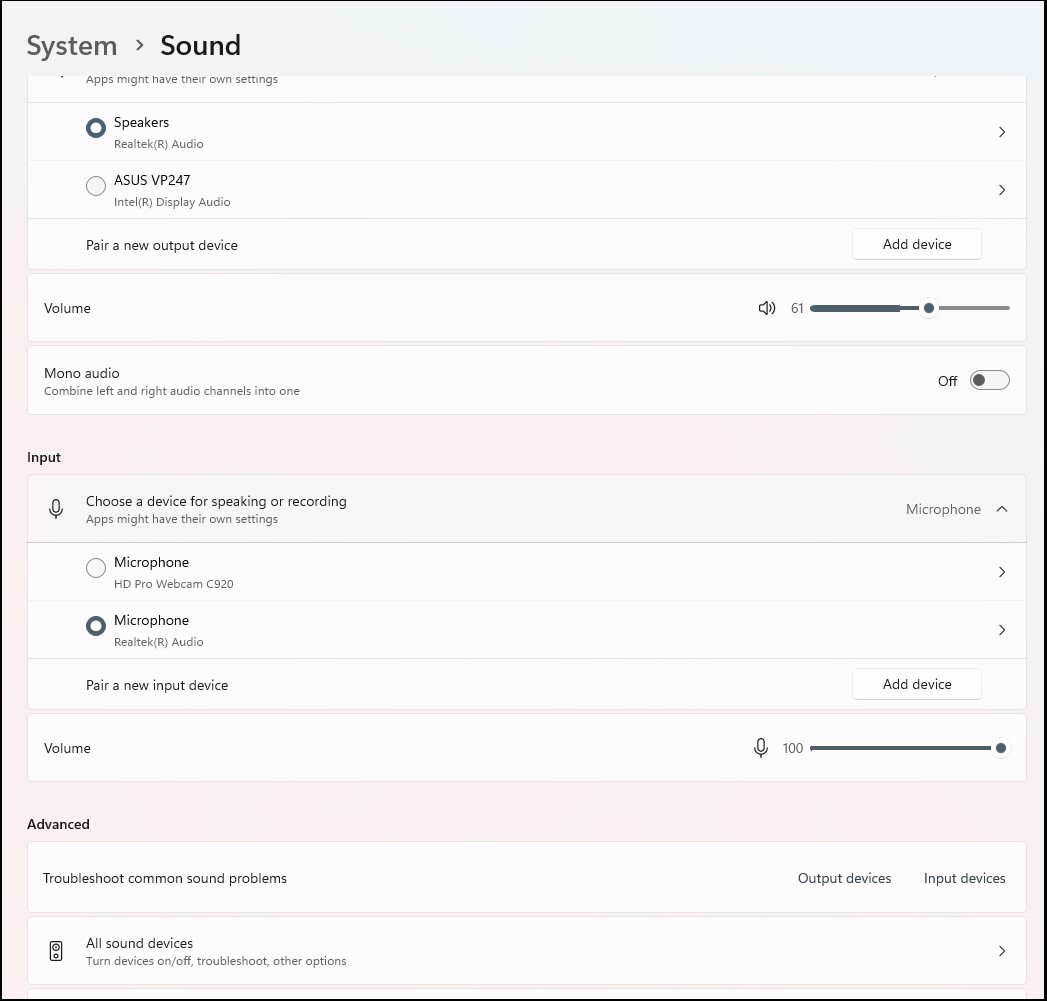
Task: Collapse the input device list chevron
Action: pos(1002,509)
